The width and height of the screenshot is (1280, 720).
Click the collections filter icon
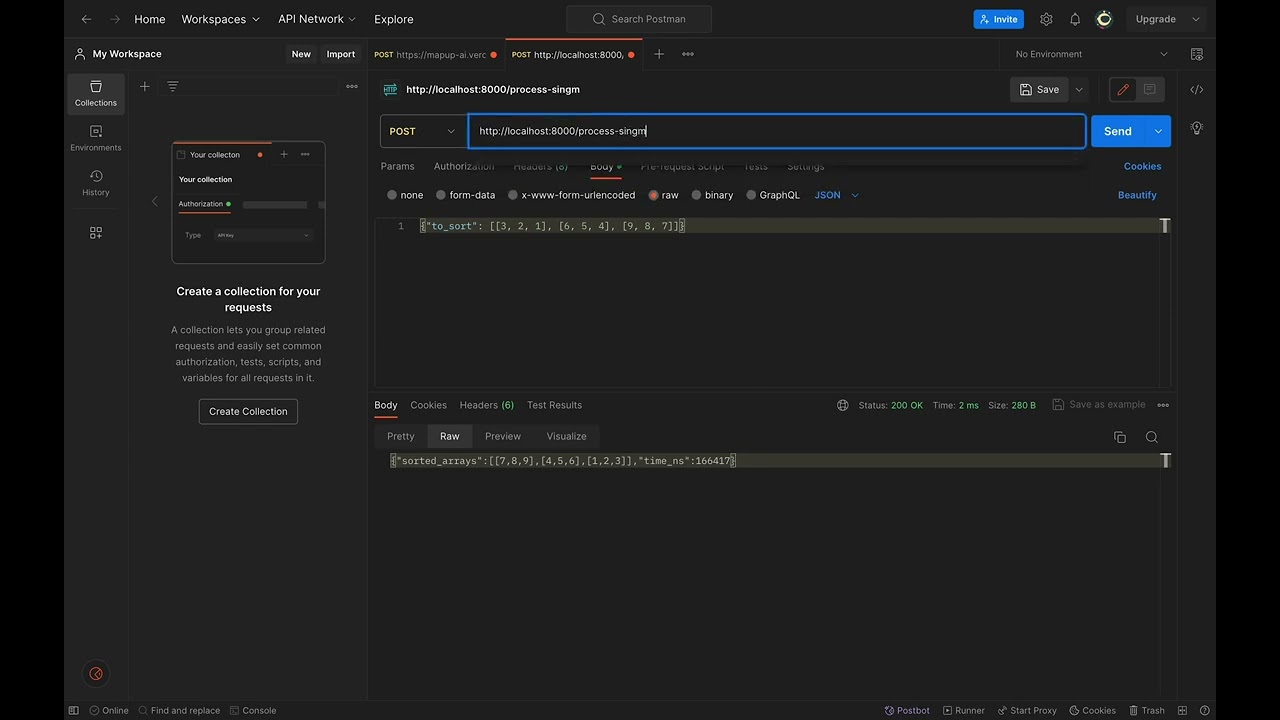point(172,87)
